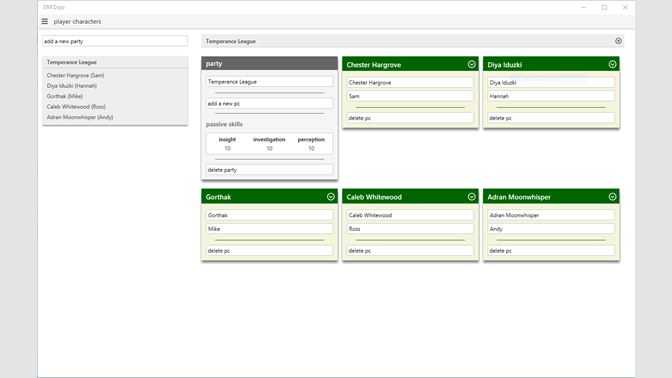Edit Caleb Whitewood character name field
Screen dimensions: 672x378
tap(410, 215)
